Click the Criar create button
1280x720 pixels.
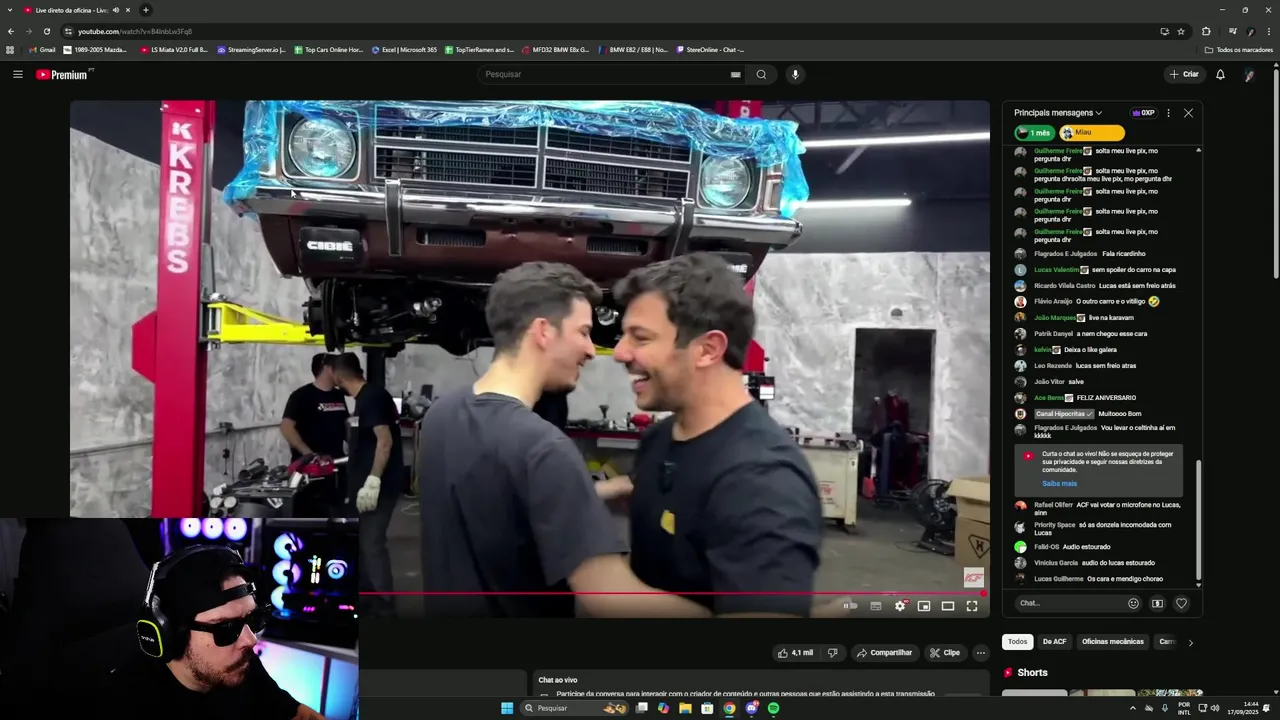click(1184, 74)
